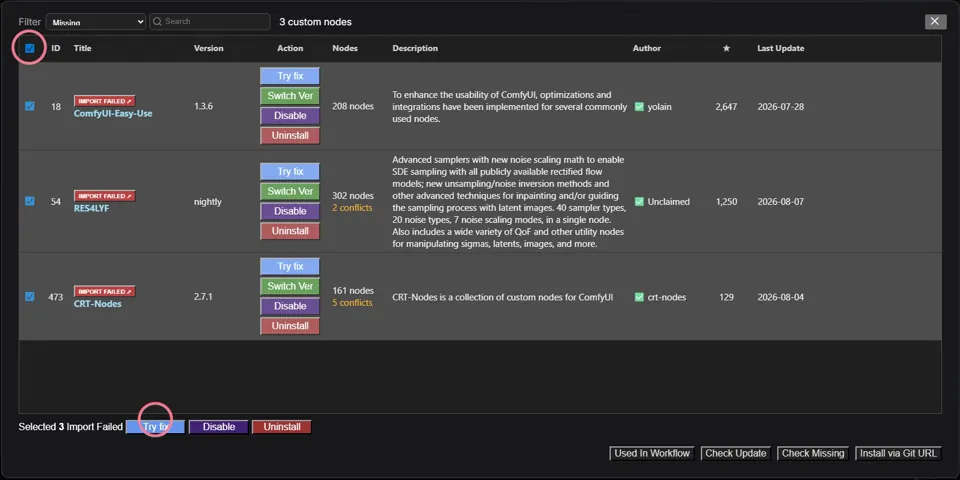Click the Used In Workflow button
This screenshot has width=960, height=480.
pyautogui.click(x=652, y=453)
